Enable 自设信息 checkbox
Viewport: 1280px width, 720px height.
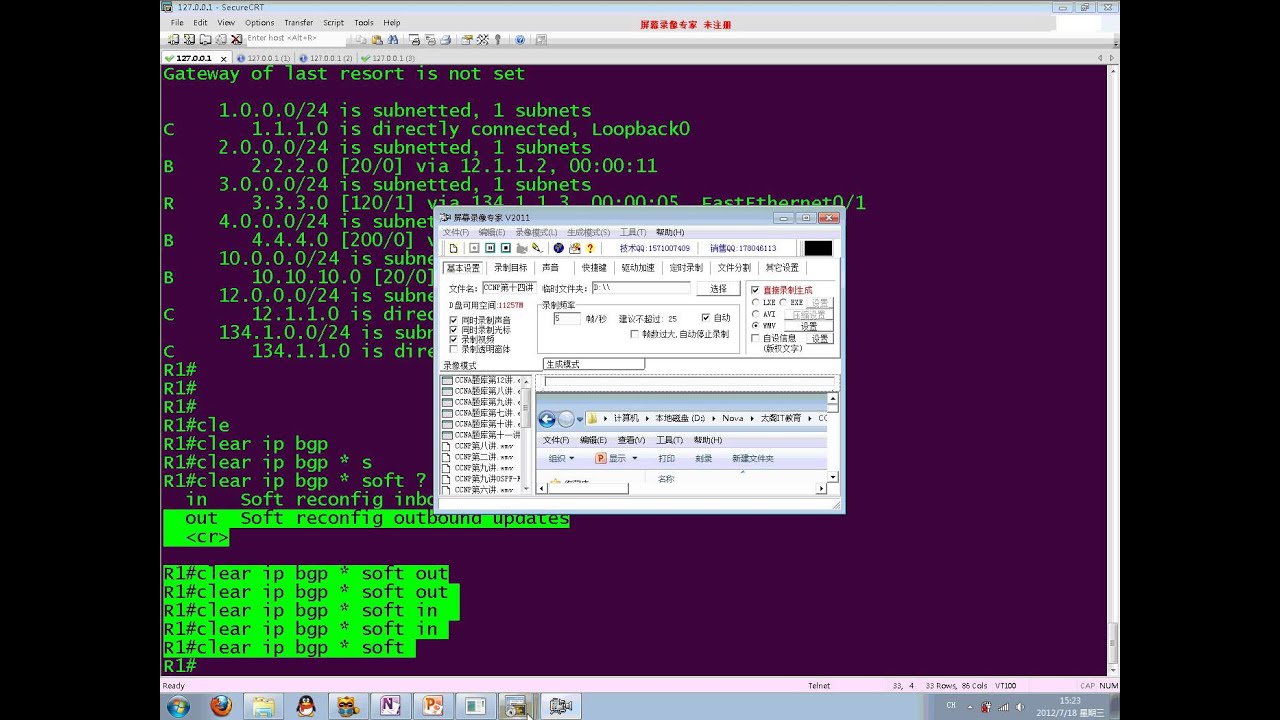(756, 338)
